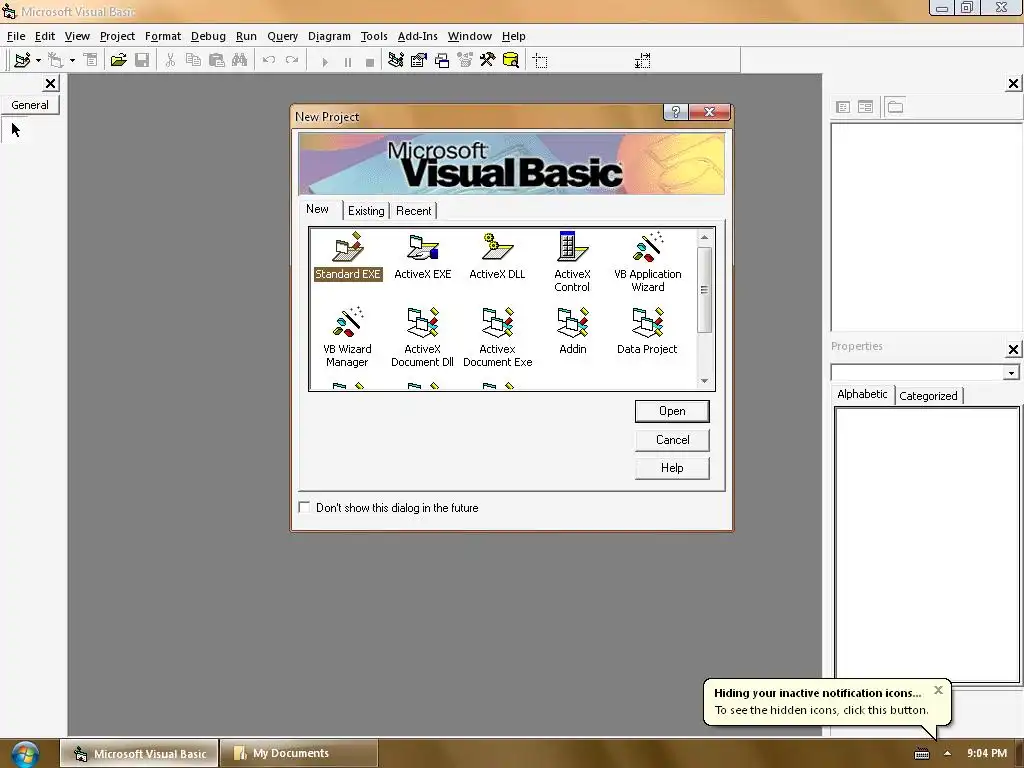Select the Data Project item
This screenshot has height=768, width=1024.
(x=647, y=331)
